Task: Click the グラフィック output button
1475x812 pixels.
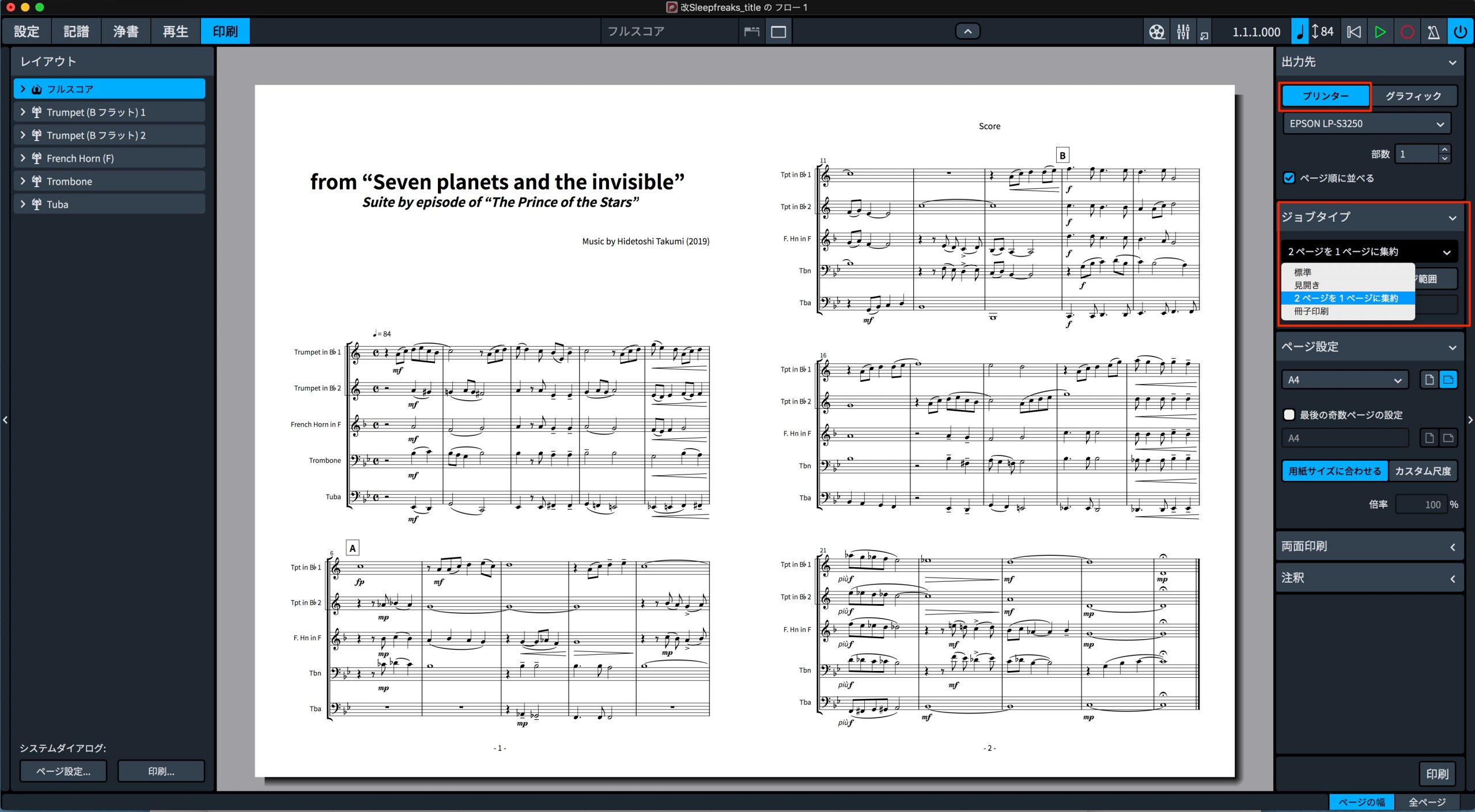Action: tap(1413, 96)
